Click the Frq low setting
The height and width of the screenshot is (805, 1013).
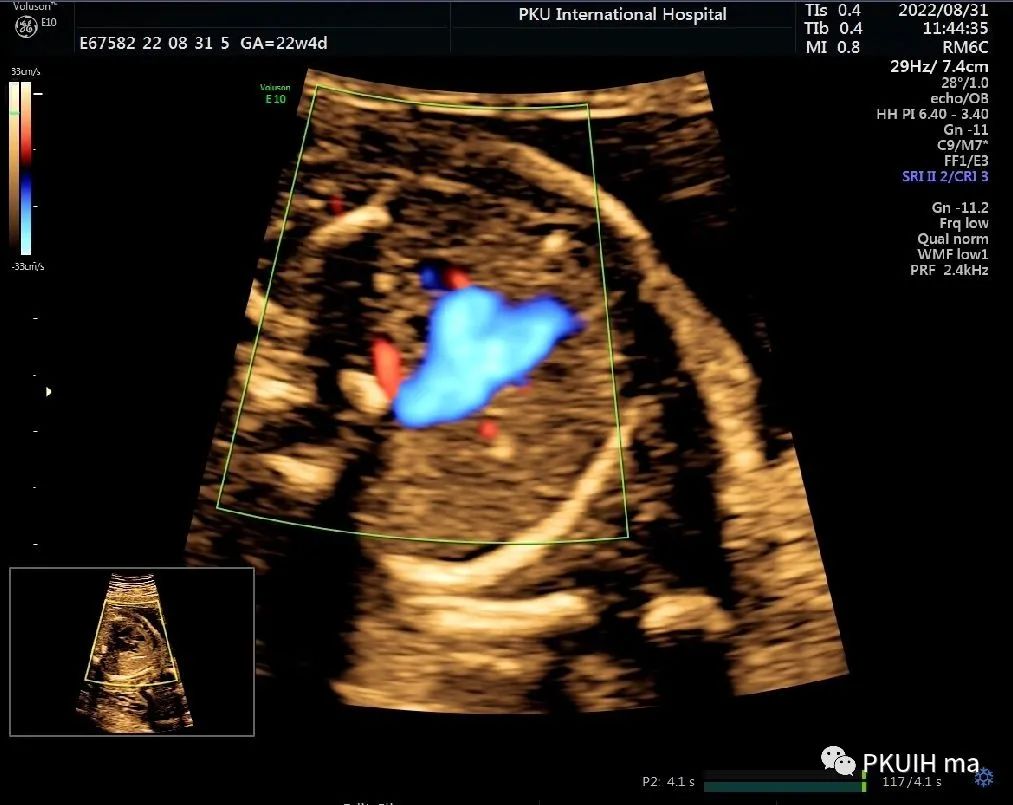tap(964, 223)
